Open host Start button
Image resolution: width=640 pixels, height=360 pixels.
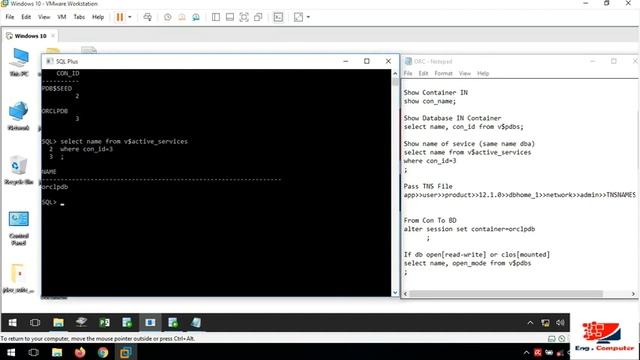point(11,352)
